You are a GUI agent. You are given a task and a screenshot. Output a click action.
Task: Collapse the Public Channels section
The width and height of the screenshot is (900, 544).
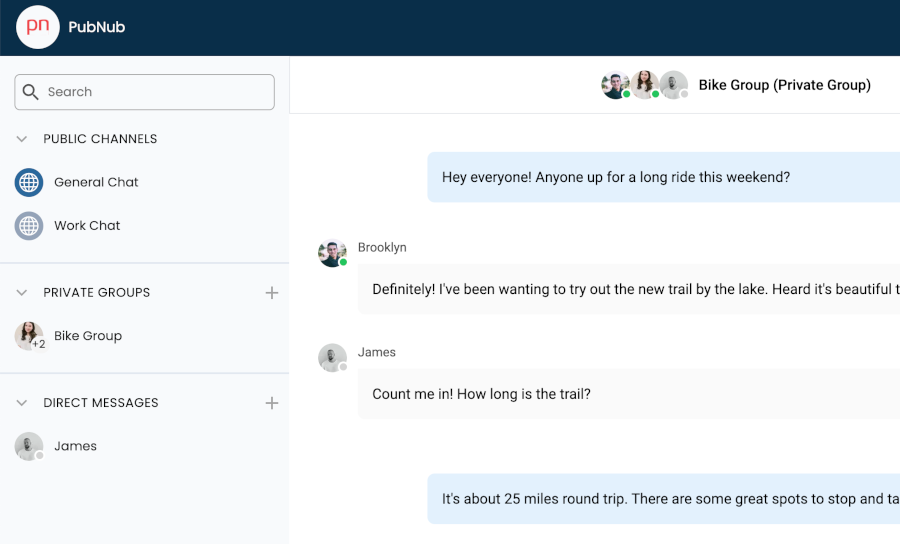coord(22,139)
